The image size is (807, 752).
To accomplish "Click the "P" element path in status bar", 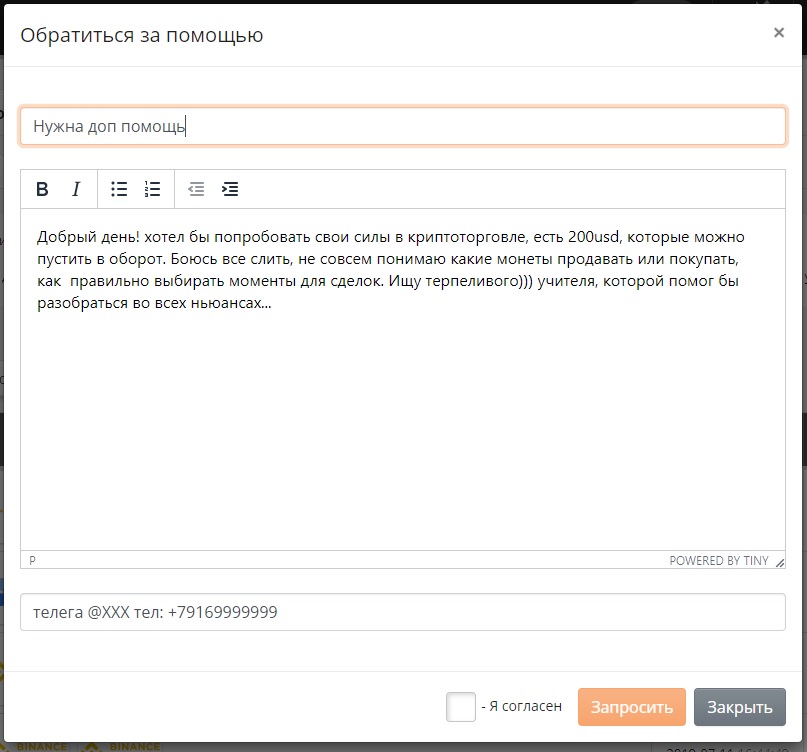I will pyautogui.click(x=32, y=560).
